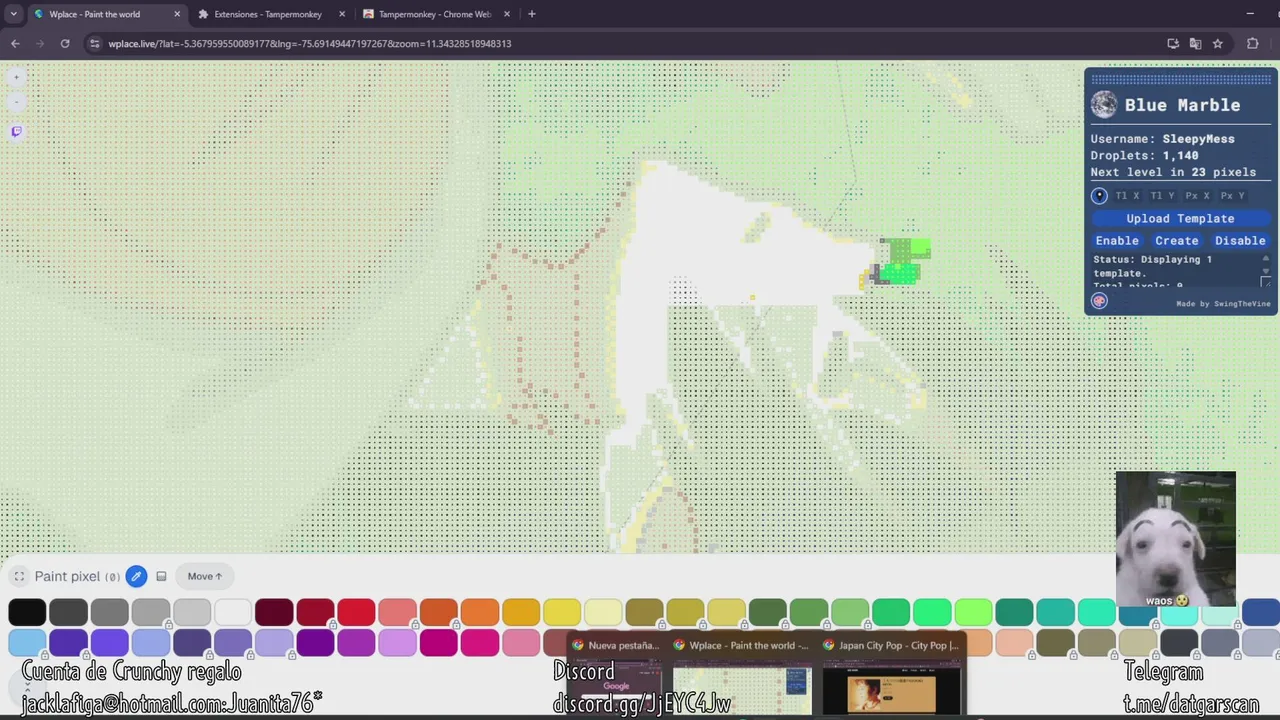The image size is (1280, 720).
Task: Click the Made by SwingTheVine text
Action: (1223, 304)
